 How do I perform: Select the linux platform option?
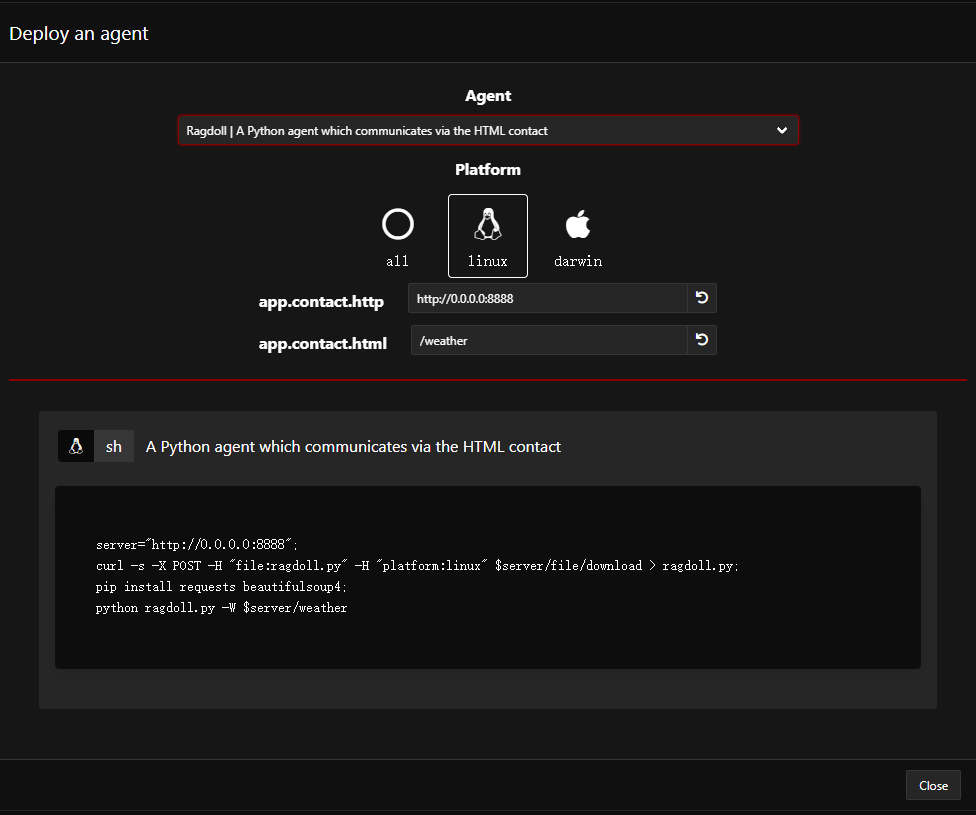488,236
